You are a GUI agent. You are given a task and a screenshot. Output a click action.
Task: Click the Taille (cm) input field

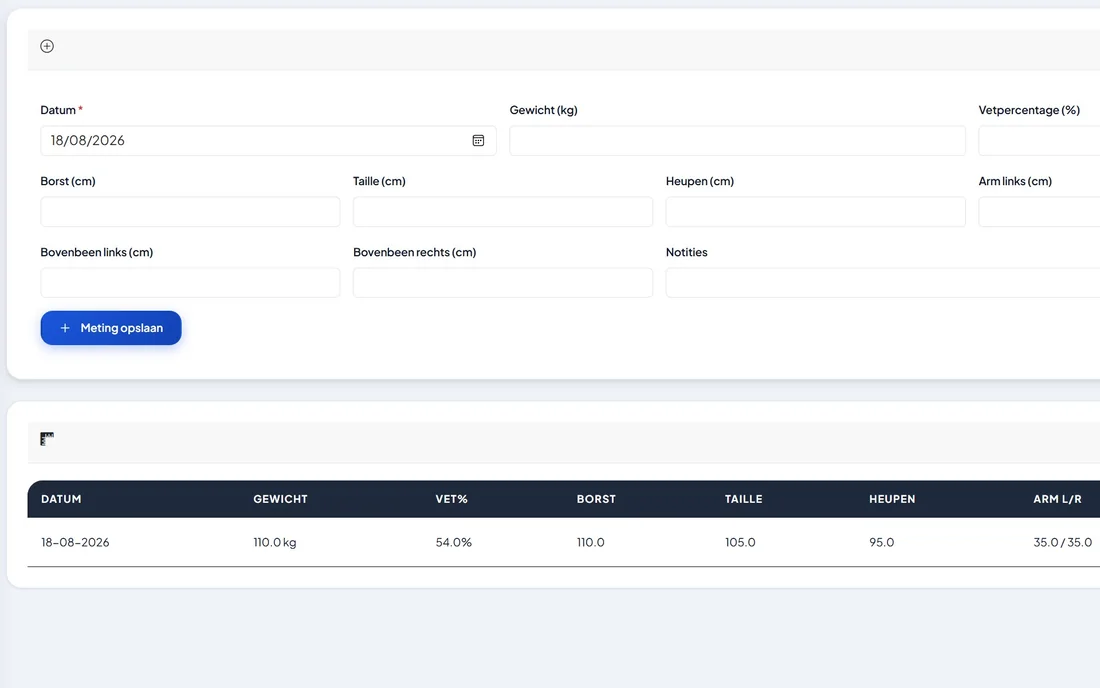pyautogui.click(x=503, y=212)
